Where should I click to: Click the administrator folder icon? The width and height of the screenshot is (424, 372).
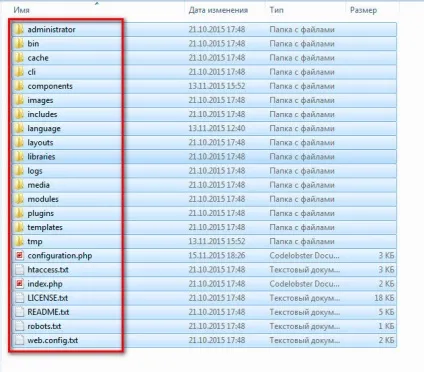[x=19, y=29]
